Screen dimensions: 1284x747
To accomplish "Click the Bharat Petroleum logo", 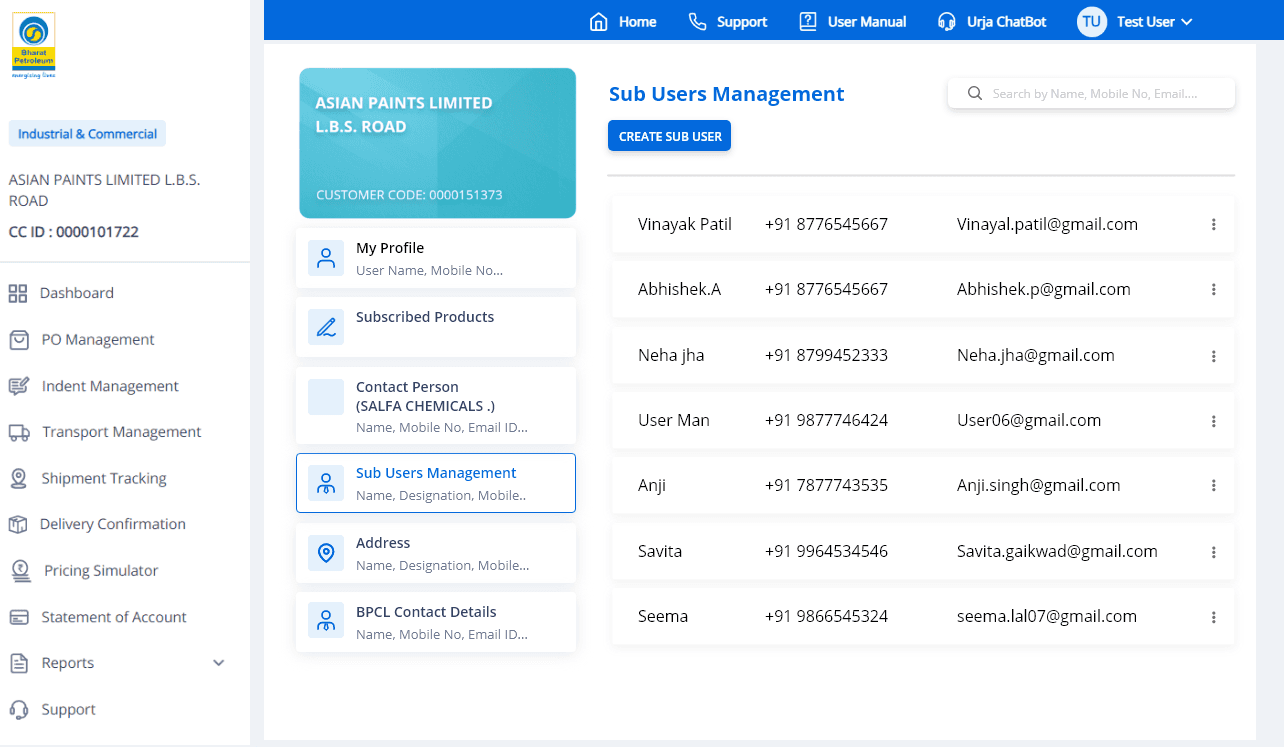I will (x=33, y=45).
